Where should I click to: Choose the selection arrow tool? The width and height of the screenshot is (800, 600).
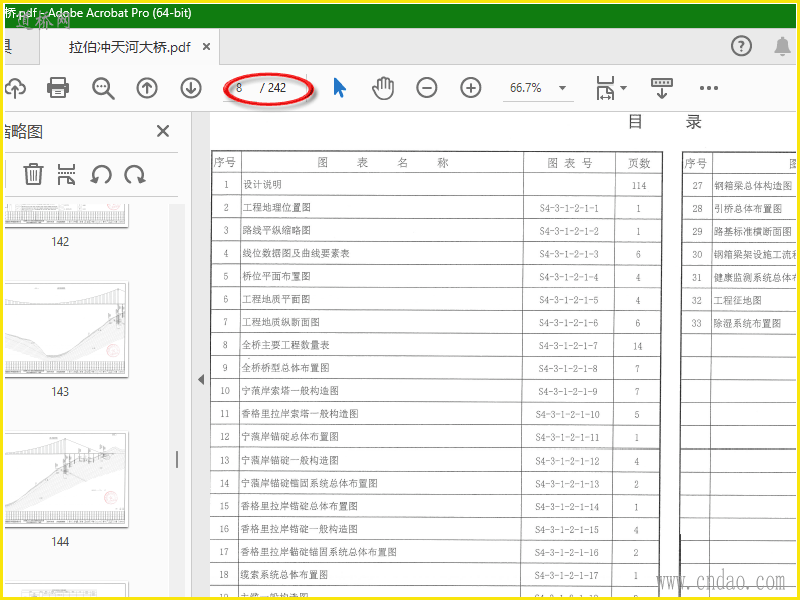pyautogui.click(x=339, y=88)
